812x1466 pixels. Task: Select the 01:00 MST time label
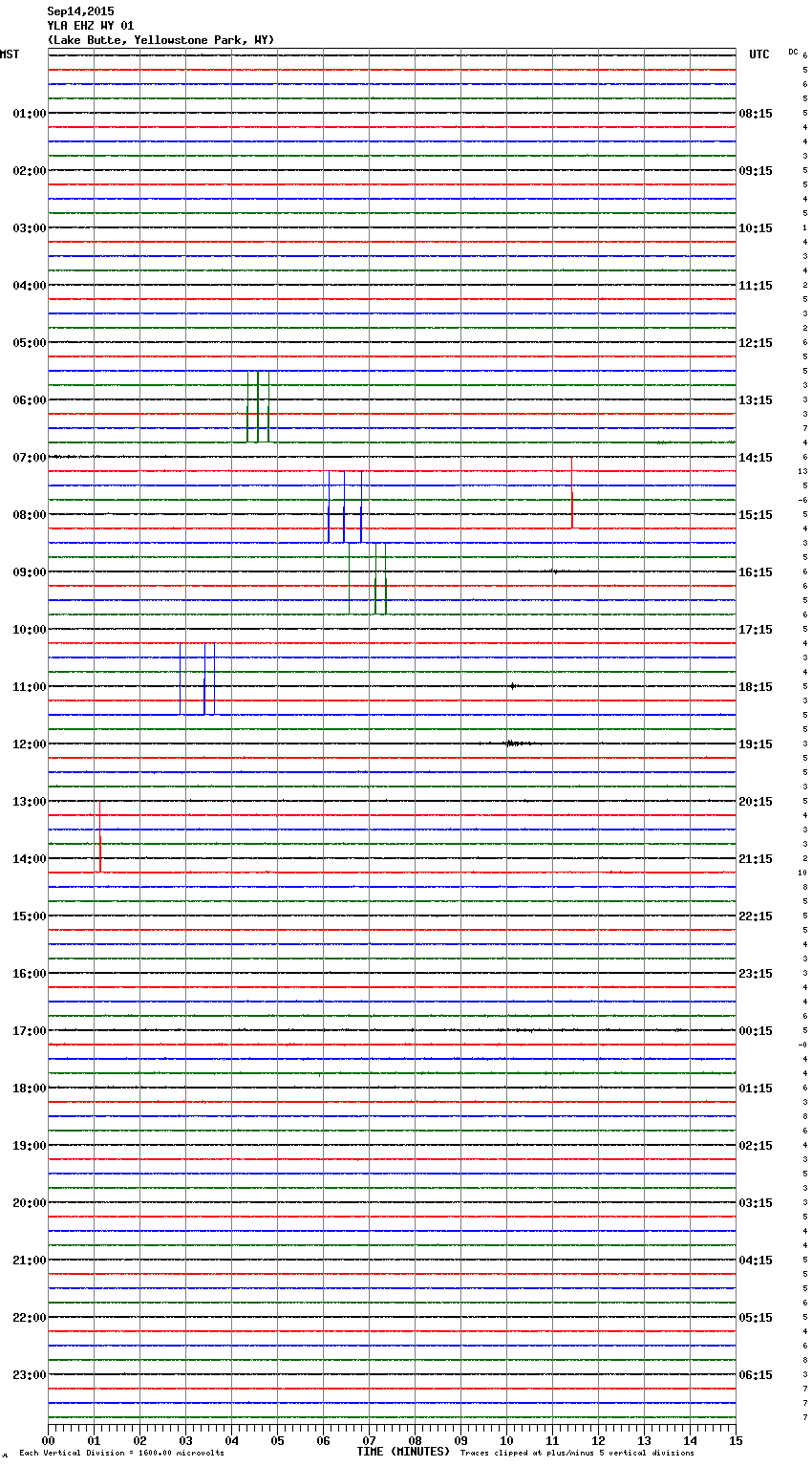pyautogui.click(x=29, y=114)
